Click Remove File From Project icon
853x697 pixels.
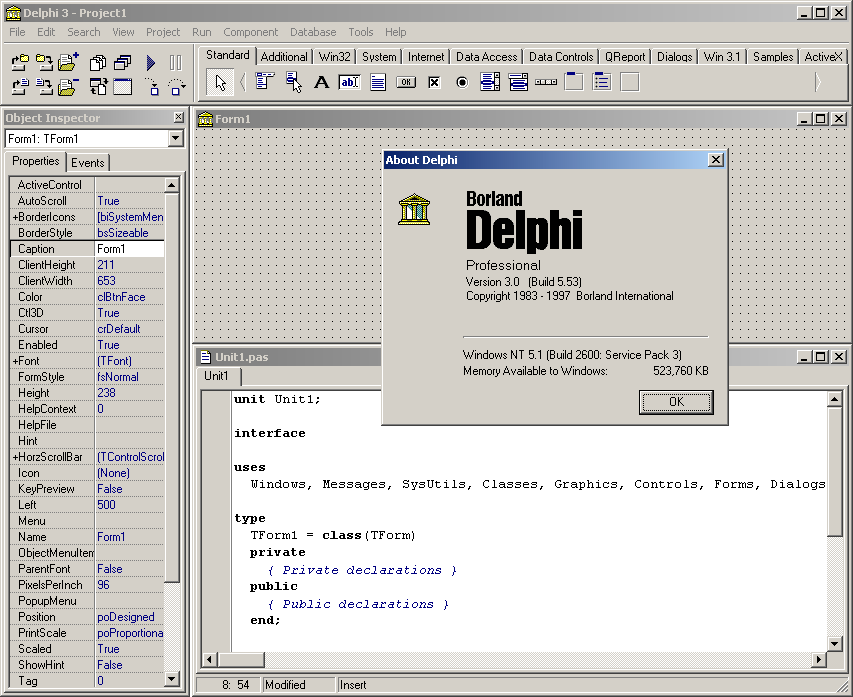[68, 87]
